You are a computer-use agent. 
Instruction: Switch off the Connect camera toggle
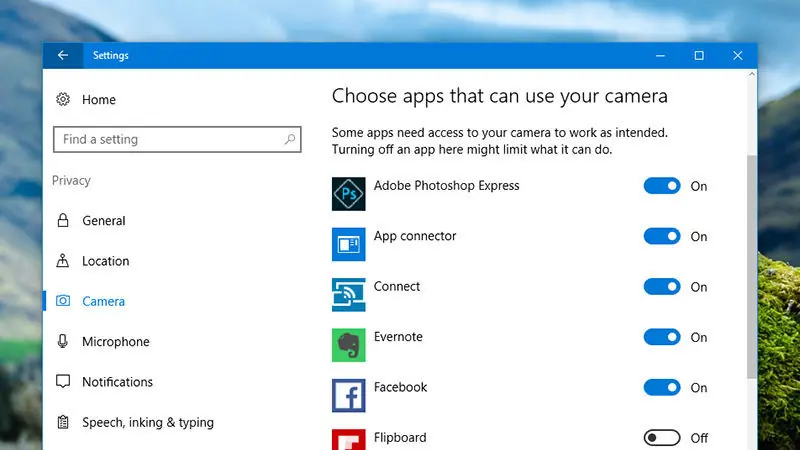click(662, 287)
